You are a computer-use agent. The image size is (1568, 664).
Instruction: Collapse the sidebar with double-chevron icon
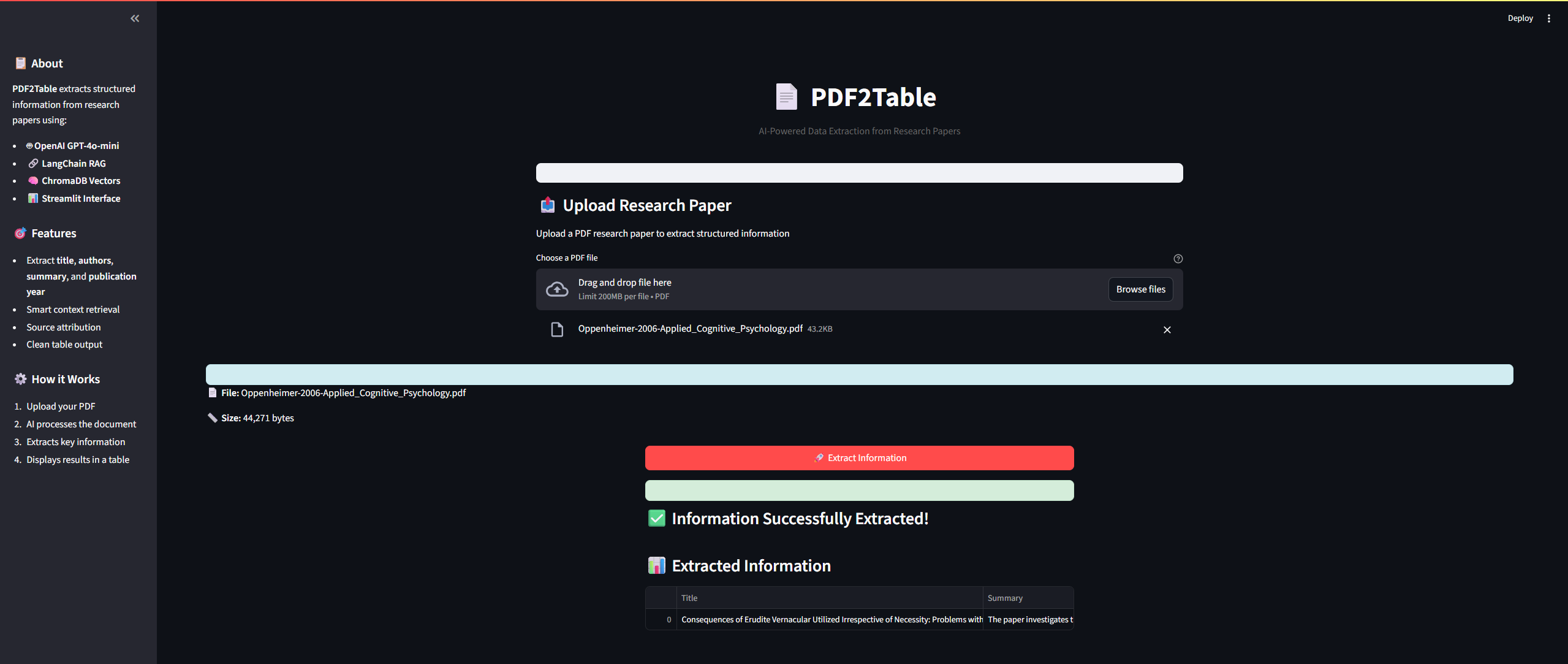(x=135, y=18)
